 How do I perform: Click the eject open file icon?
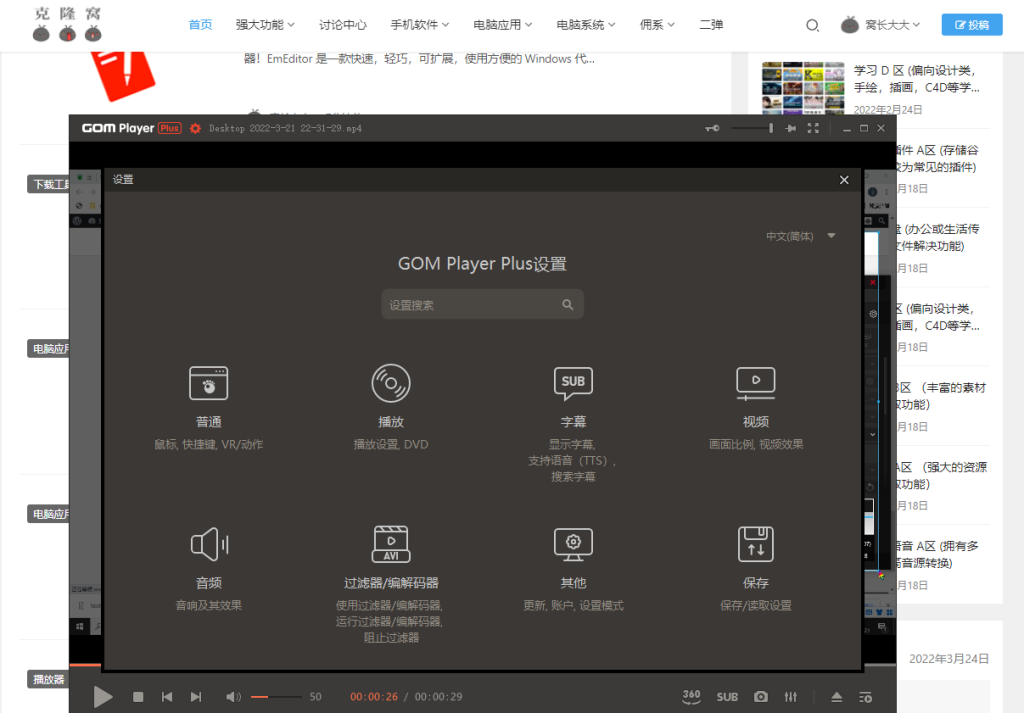[837, 697]
